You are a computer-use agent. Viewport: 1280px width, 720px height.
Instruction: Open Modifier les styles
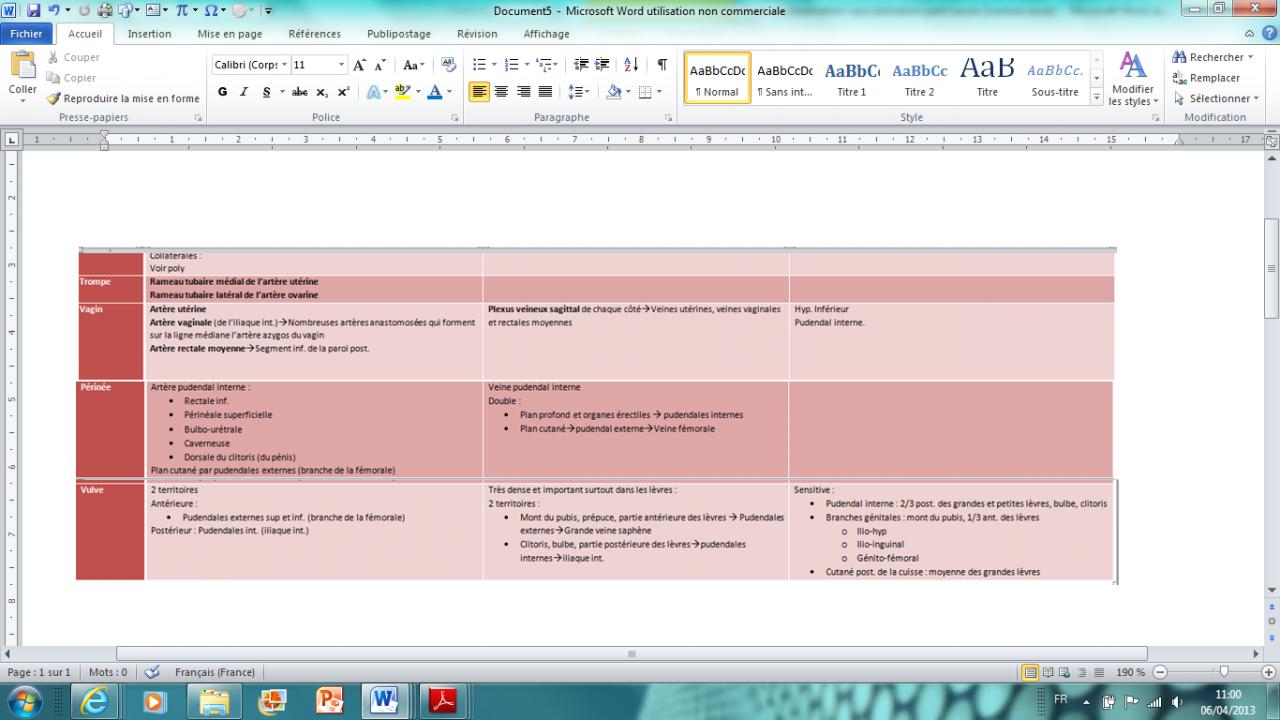[1133, 80]
